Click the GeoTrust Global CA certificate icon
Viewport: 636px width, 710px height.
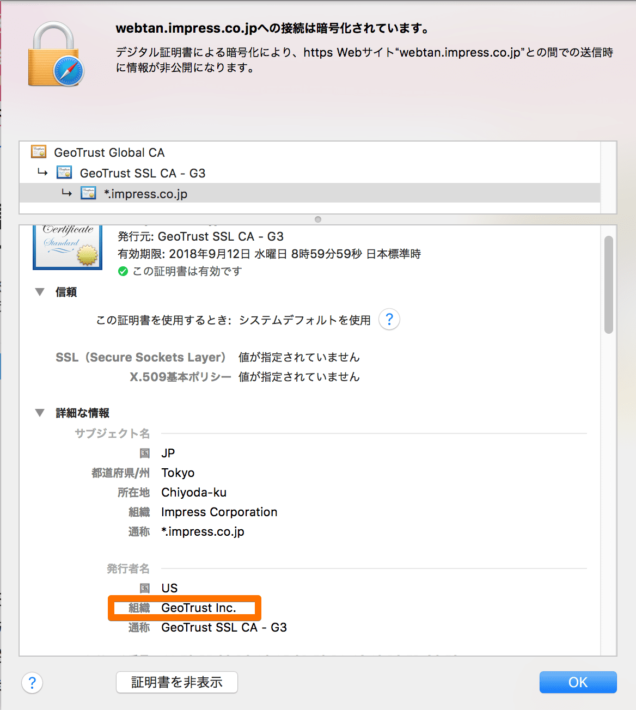(x=38, y=152)
